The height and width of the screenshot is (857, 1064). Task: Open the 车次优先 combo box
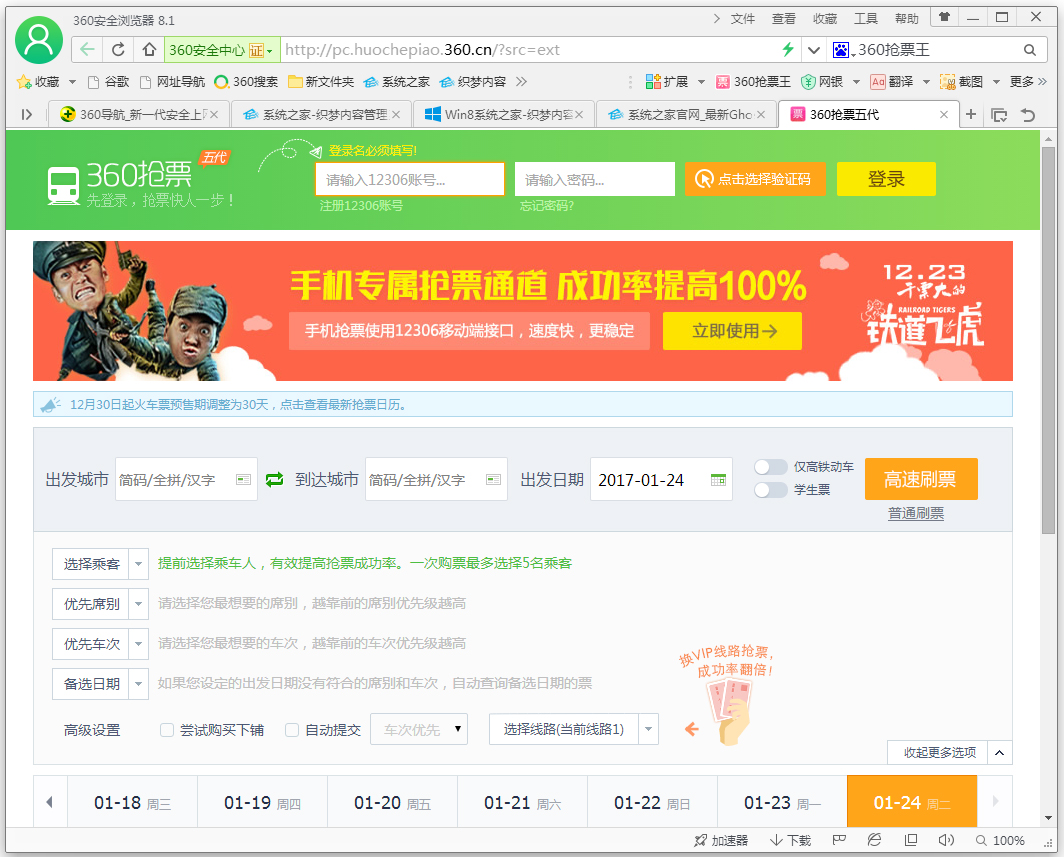tap(419, 729)
